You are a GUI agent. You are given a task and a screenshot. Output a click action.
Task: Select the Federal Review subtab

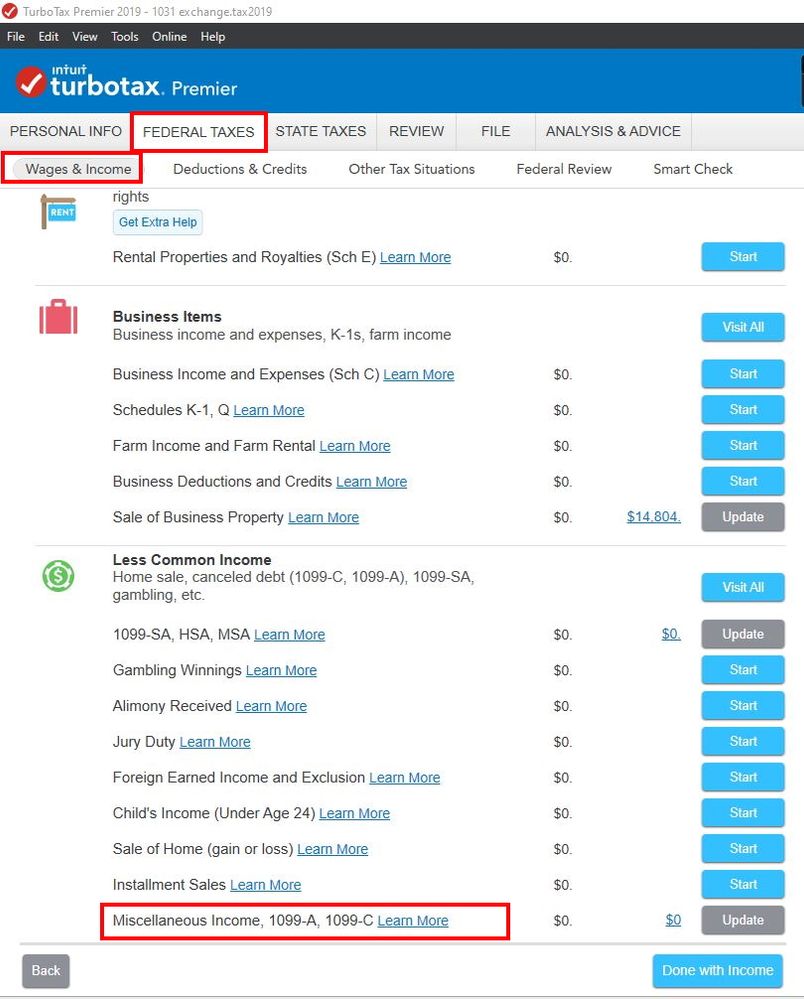click(x=564, y=169)
